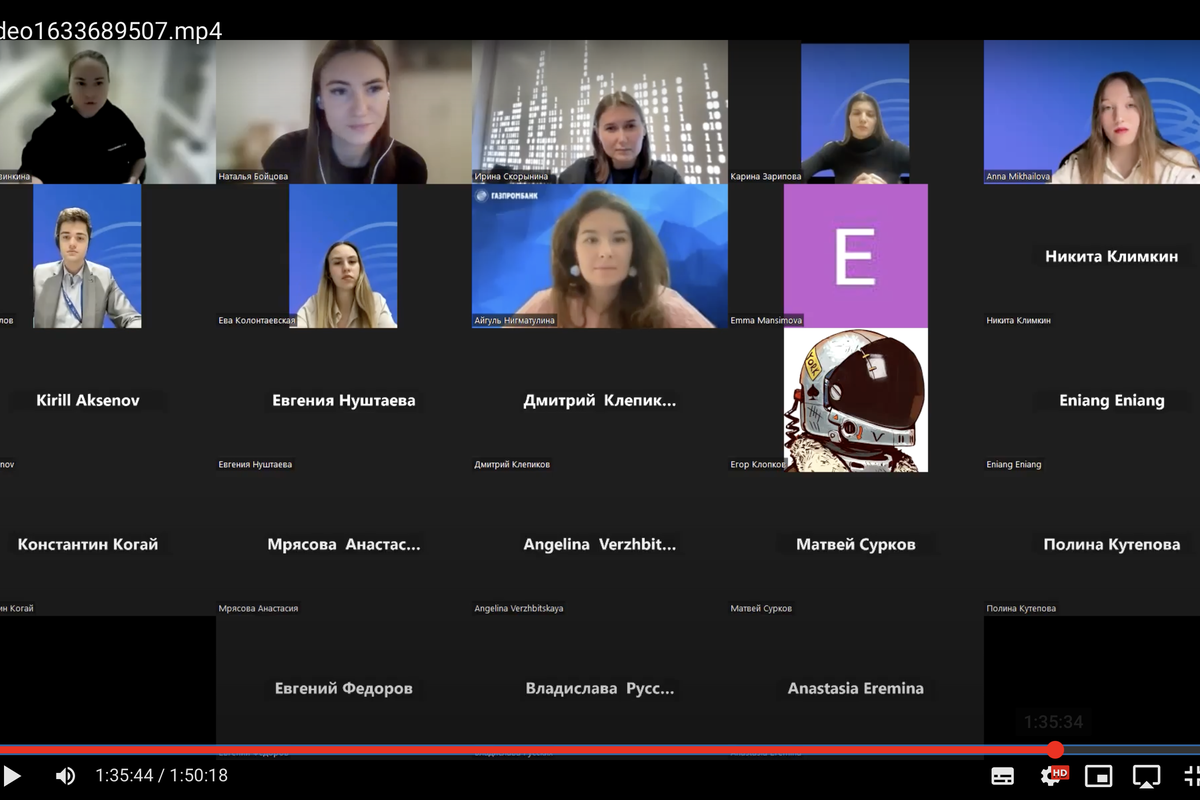Click the red progress bar scrubber handle

click(x=1055, y=750)
